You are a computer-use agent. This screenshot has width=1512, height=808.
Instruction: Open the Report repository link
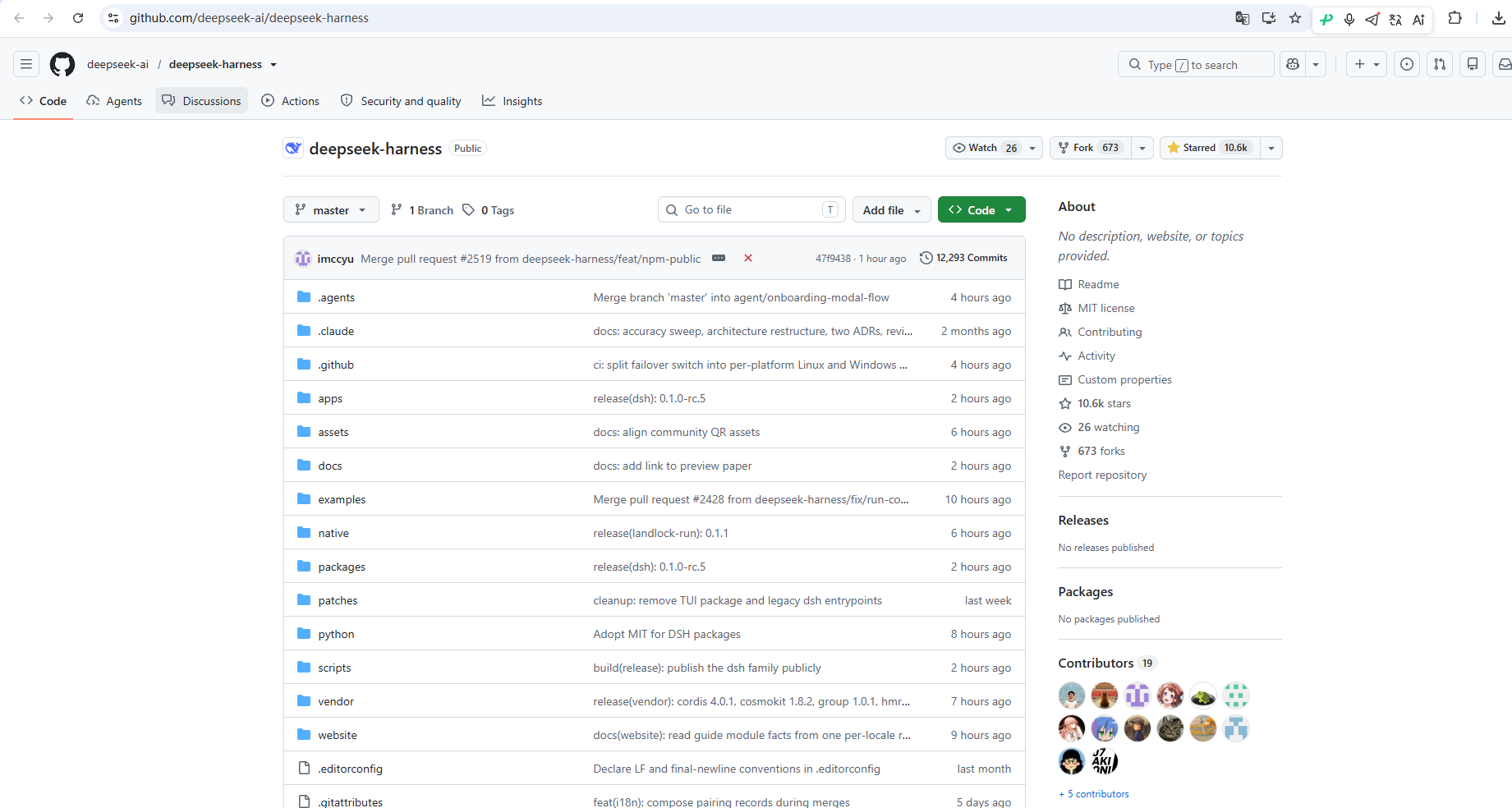pos(1102,475)
